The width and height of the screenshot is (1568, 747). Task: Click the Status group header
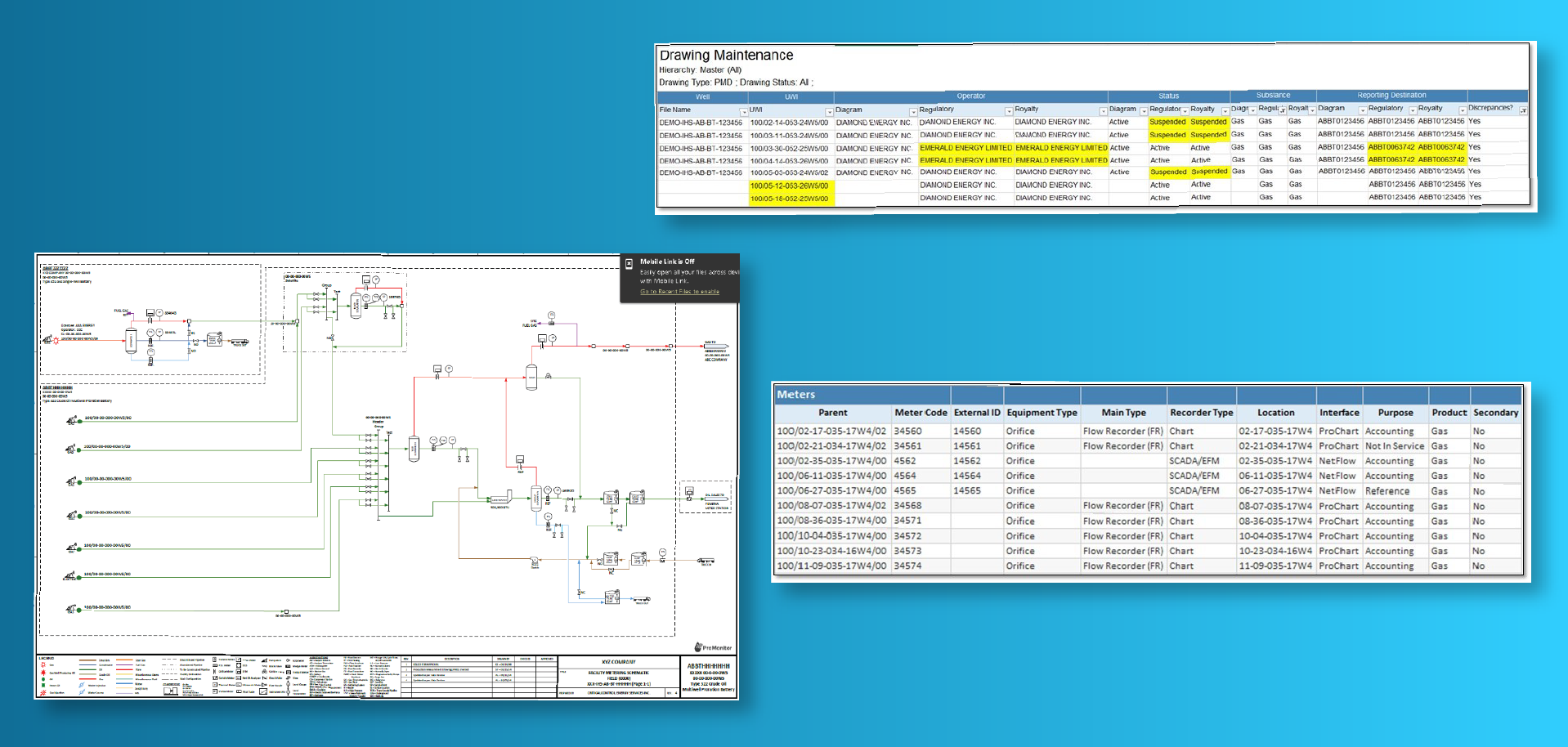1168,96
